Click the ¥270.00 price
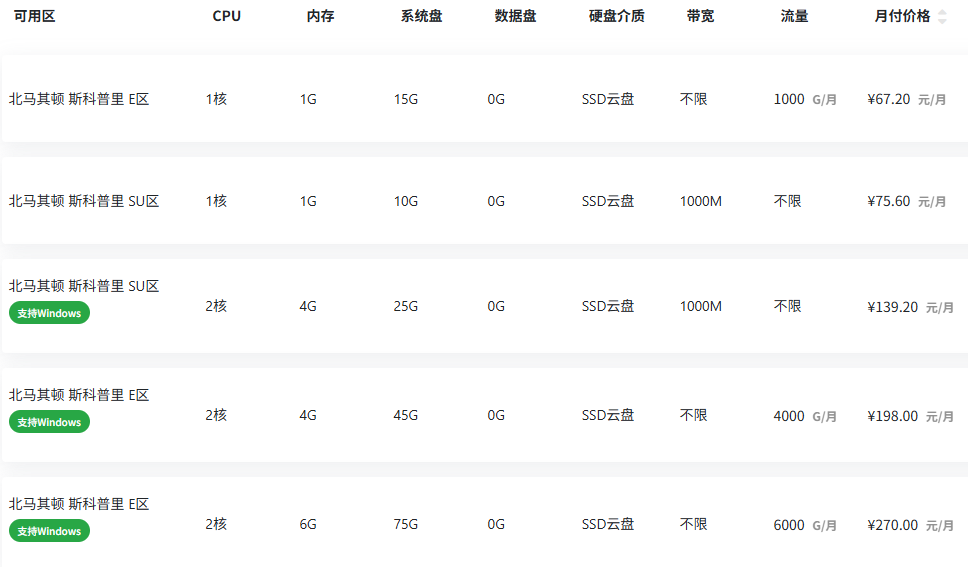This screenshot has width=968, height=567. point(892,525)
